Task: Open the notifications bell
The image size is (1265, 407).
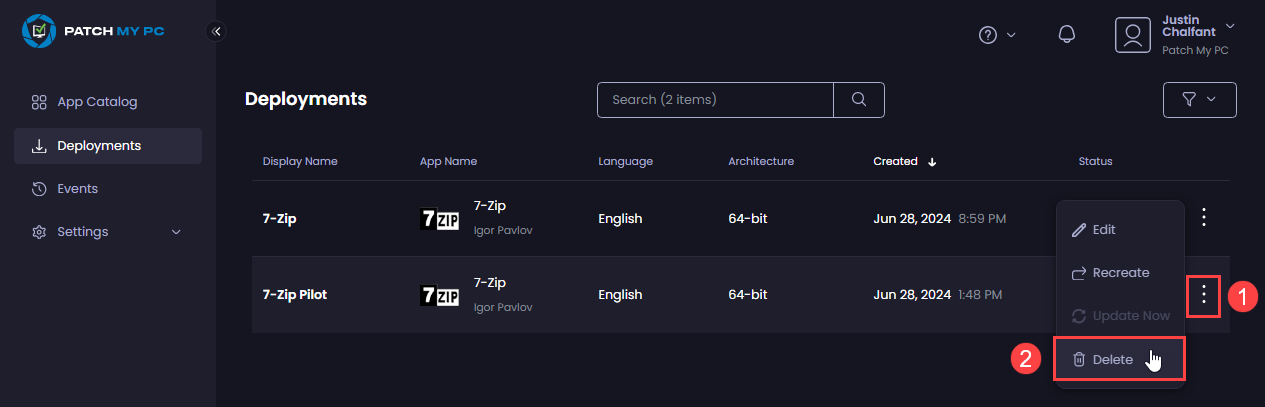Action: click(1066, 35)
